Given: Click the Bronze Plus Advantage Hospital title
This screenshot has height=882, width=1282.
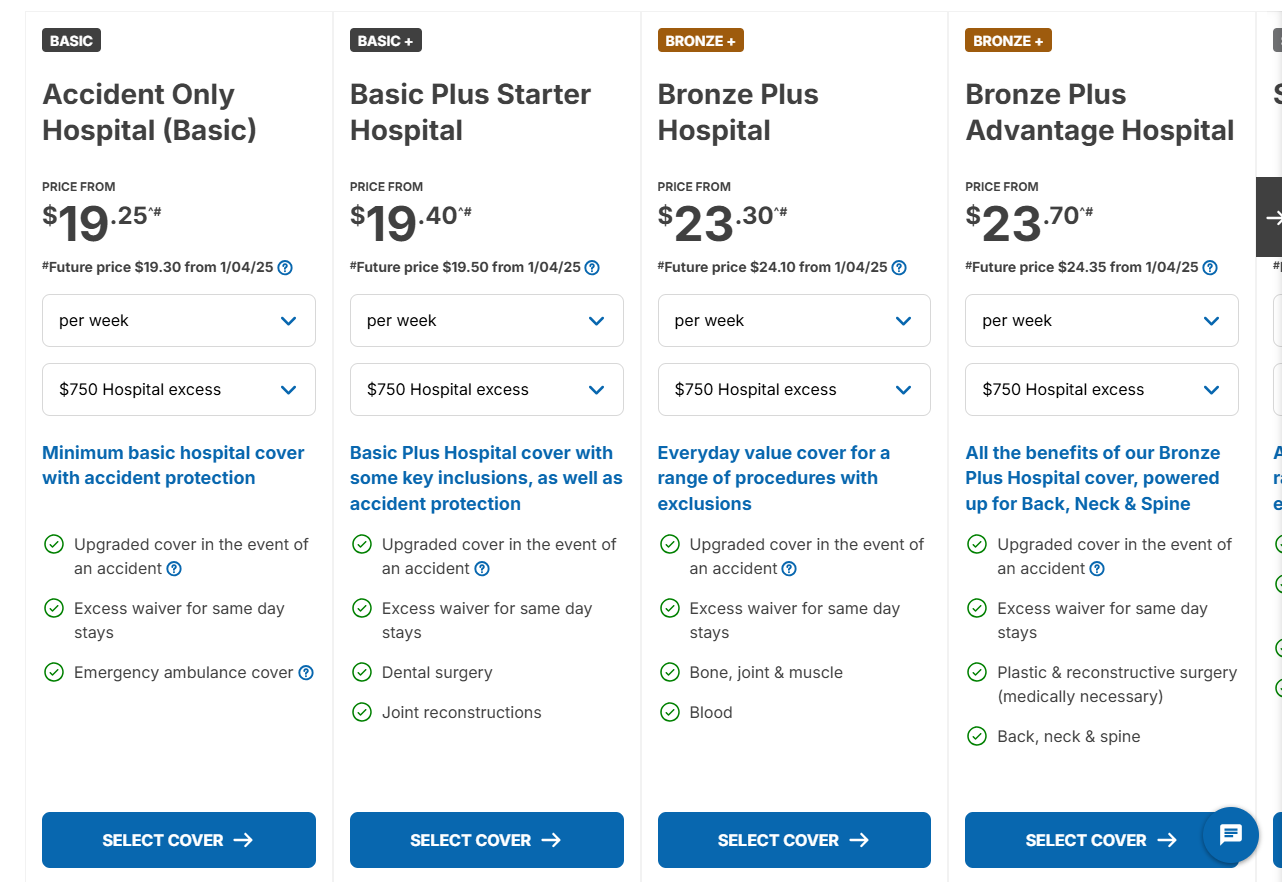Looking at the screenshot, I should point(1100,112).
